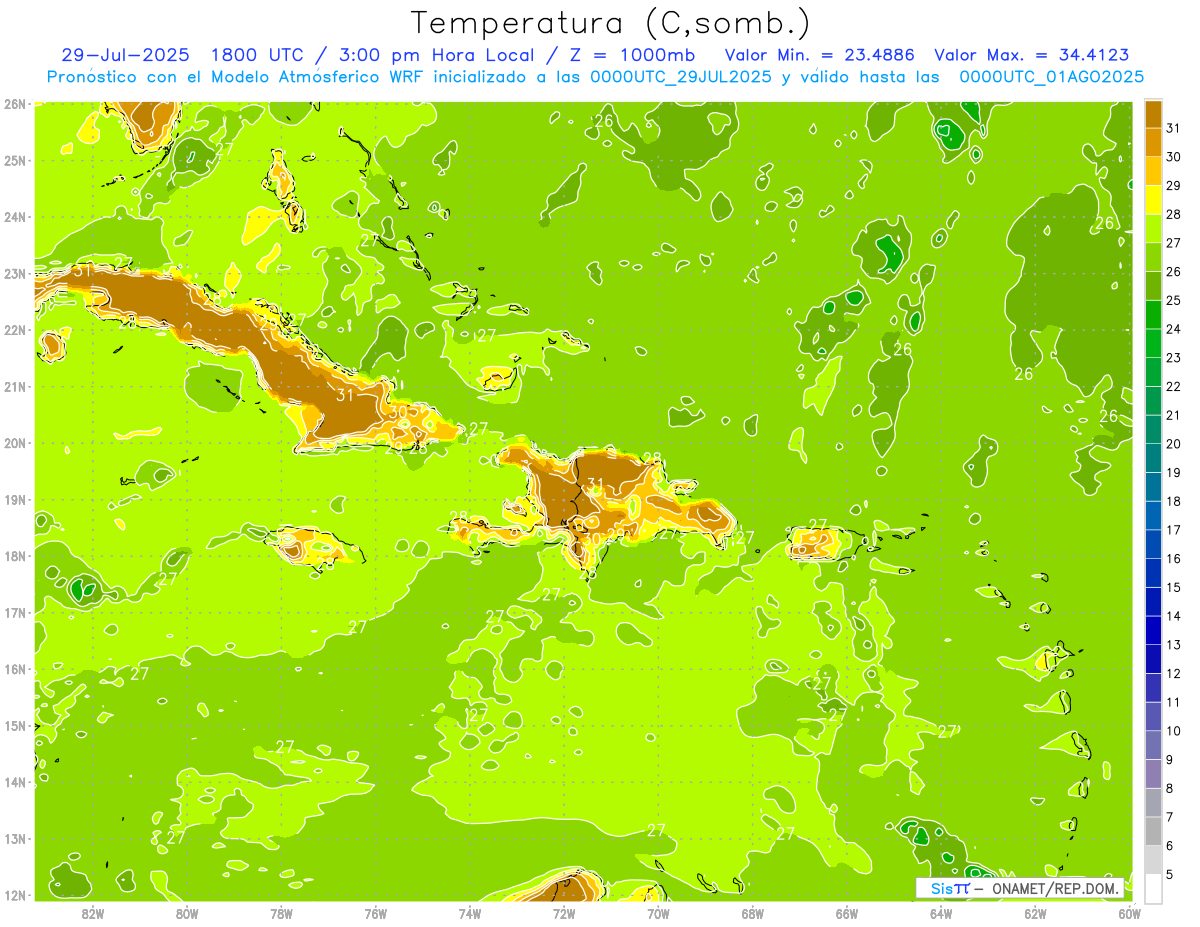Click the '17N' latitude axis label
This screenshot has height=927, width=1200.
14,612
